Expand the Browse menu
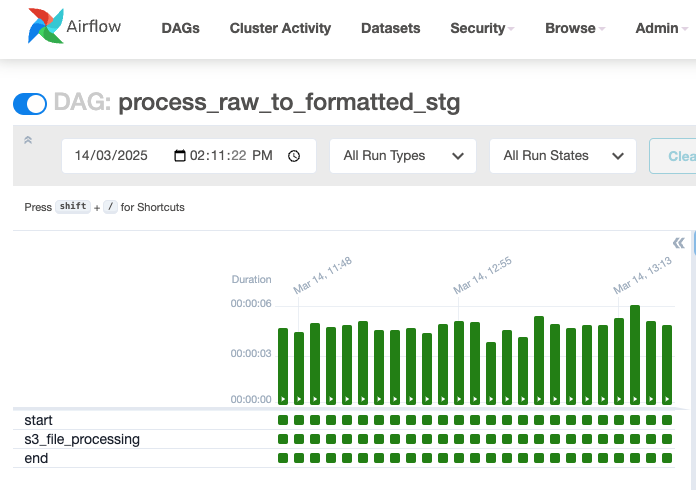The height and width of the screenshot is (490, 696). pyautogui.click(x=575, y=28)
